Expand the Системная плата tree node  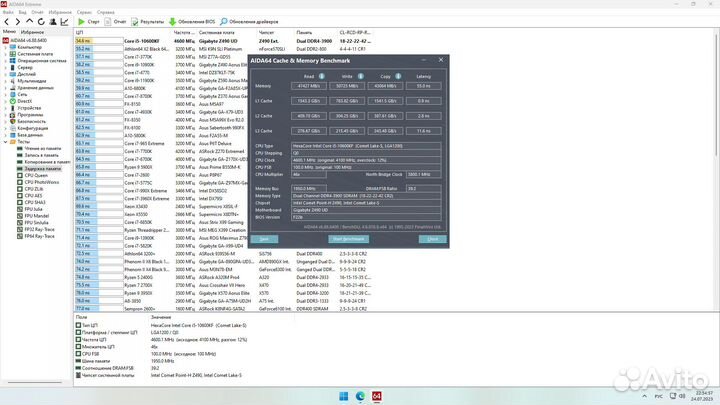[x=6, y=54]
